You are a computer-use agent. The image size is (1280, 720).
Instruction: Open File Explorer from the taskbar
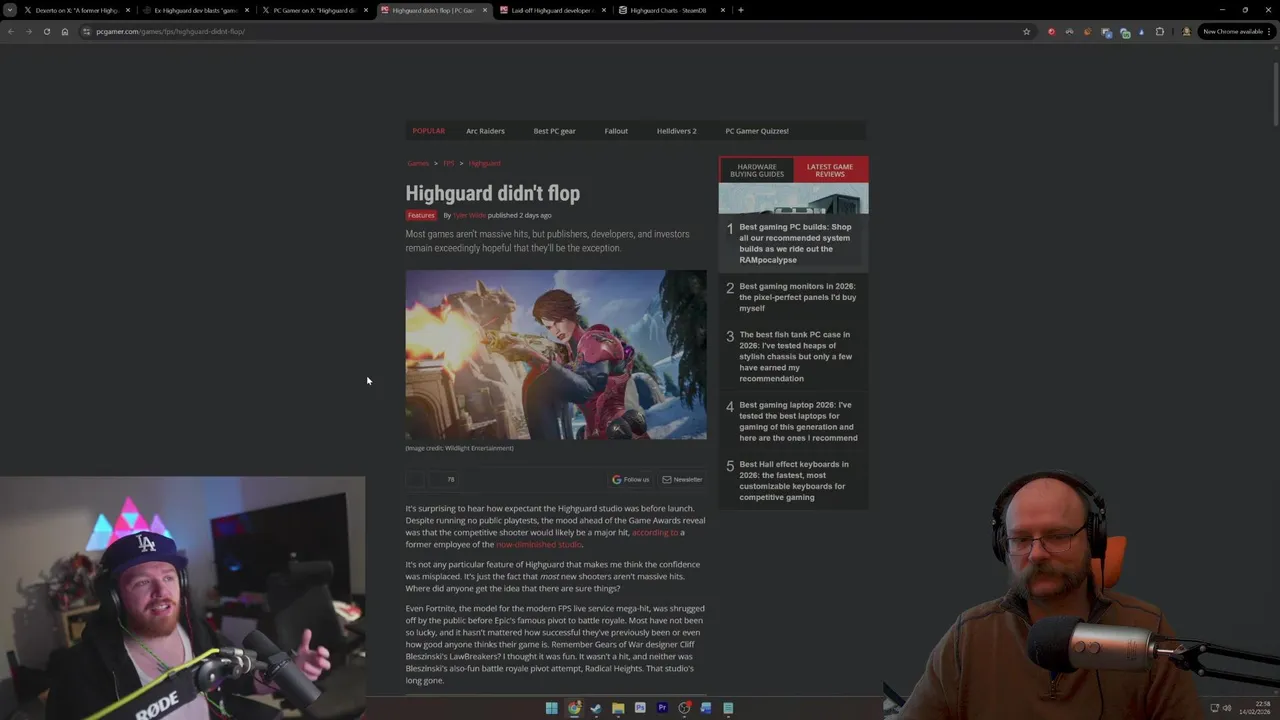618,708
